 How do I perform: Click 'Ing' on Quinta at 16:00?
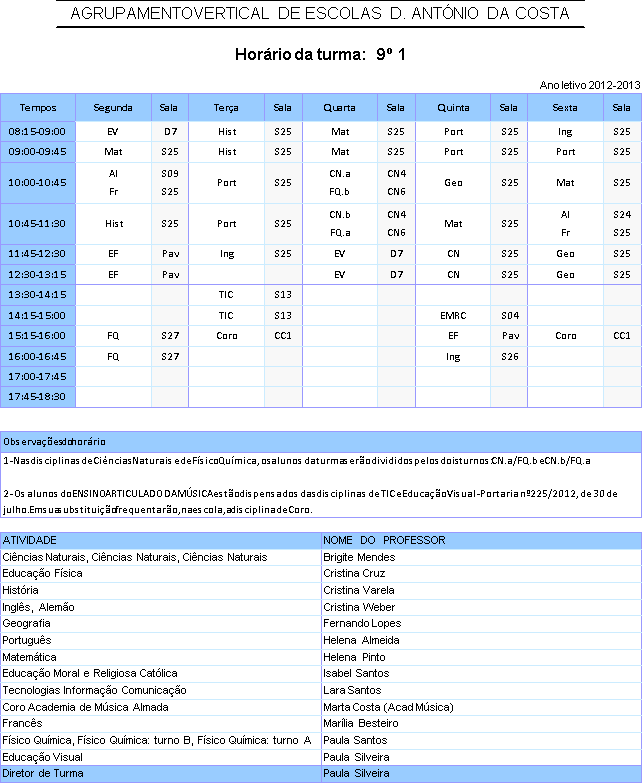click(453, 357)
